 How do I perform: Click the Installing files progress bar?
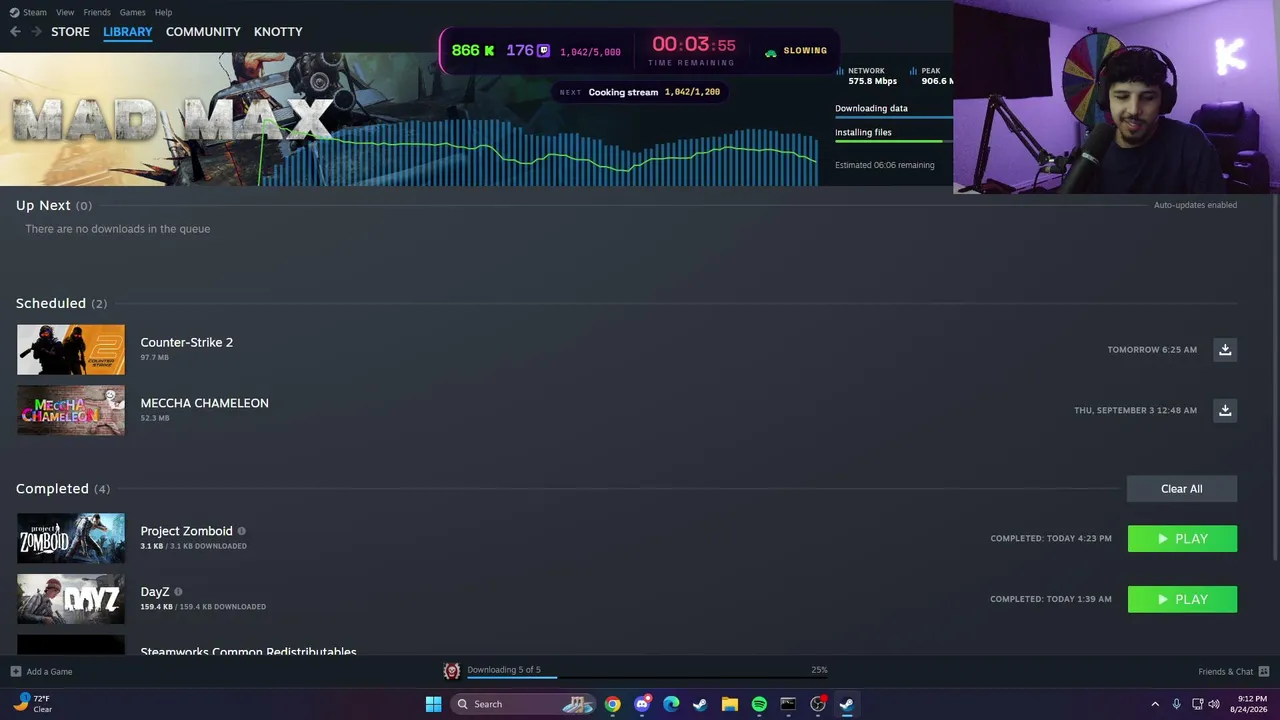(894, 142)
